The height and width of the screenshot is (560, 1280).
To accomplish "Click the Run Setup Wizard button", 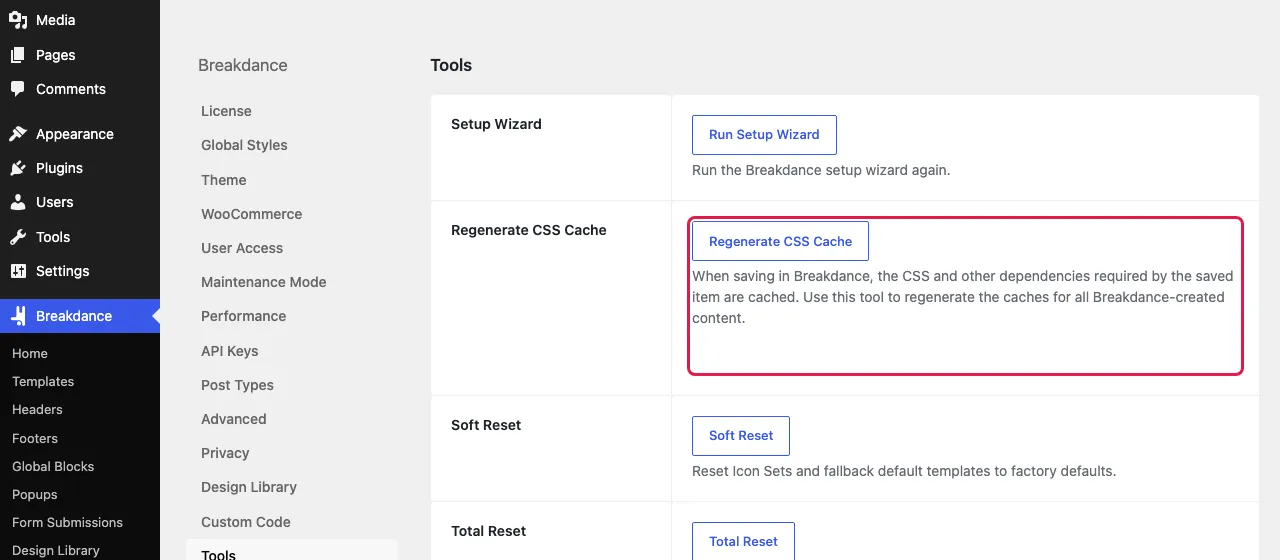I will pyautogui.click(x=764, y=135).
